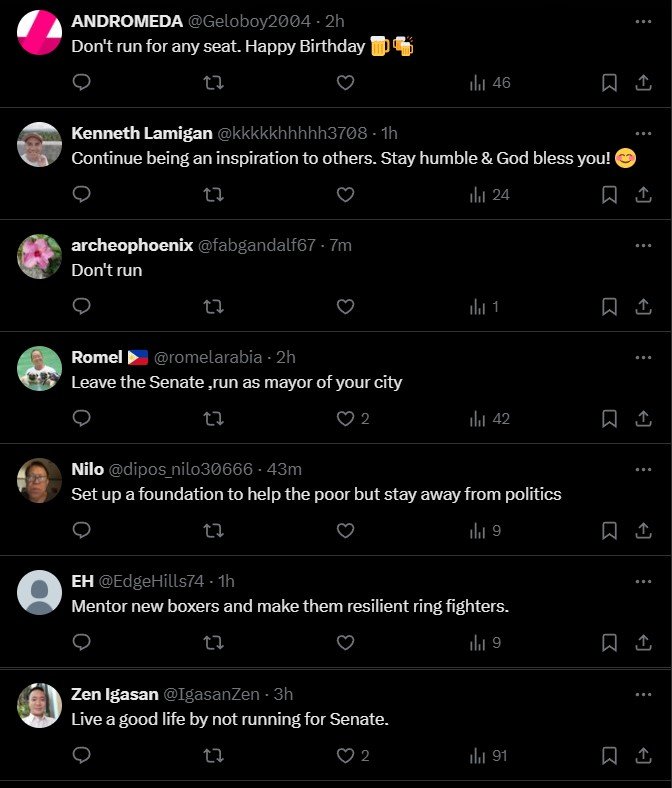The height and width of the screenshot is (788, 672).
Task: Open more options for ANDROMEDA's tweet
Action: pyautogui.click(x=643, y=21)
